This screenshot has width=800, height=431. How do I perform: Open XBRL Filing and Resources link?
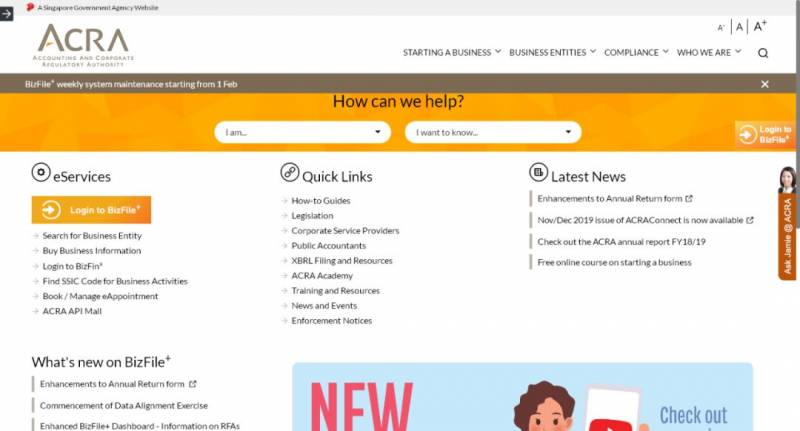(342, 261)
